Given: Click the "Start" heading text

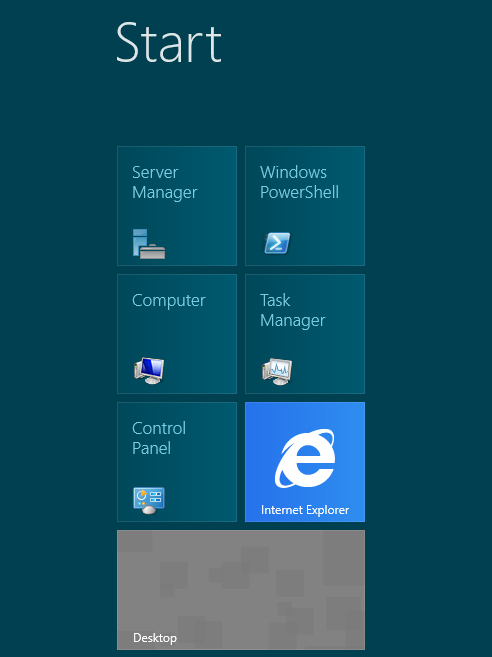Looking at the screenshot, I should 169,43.
